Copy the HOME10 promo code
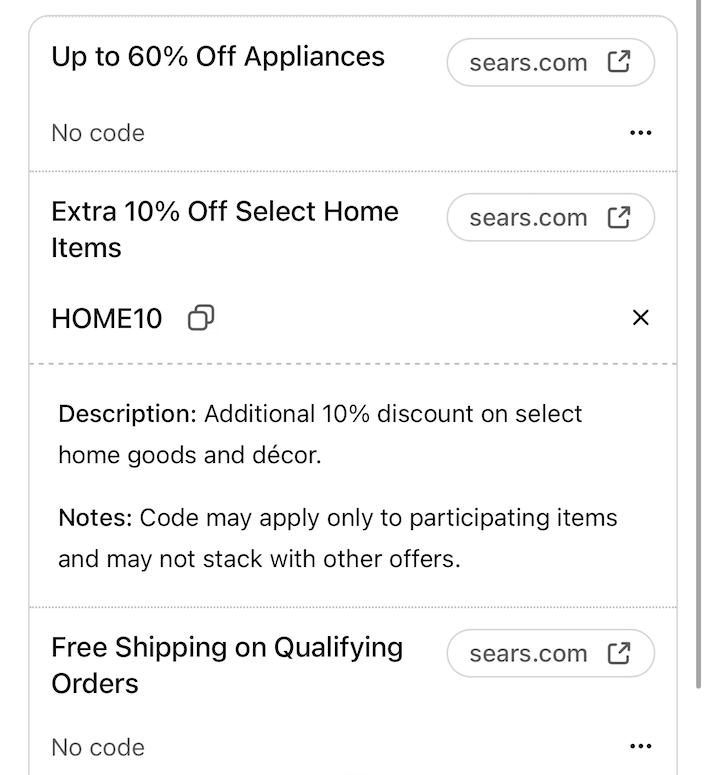This screenshot has height=775, width=706. [x=201, y=318]
